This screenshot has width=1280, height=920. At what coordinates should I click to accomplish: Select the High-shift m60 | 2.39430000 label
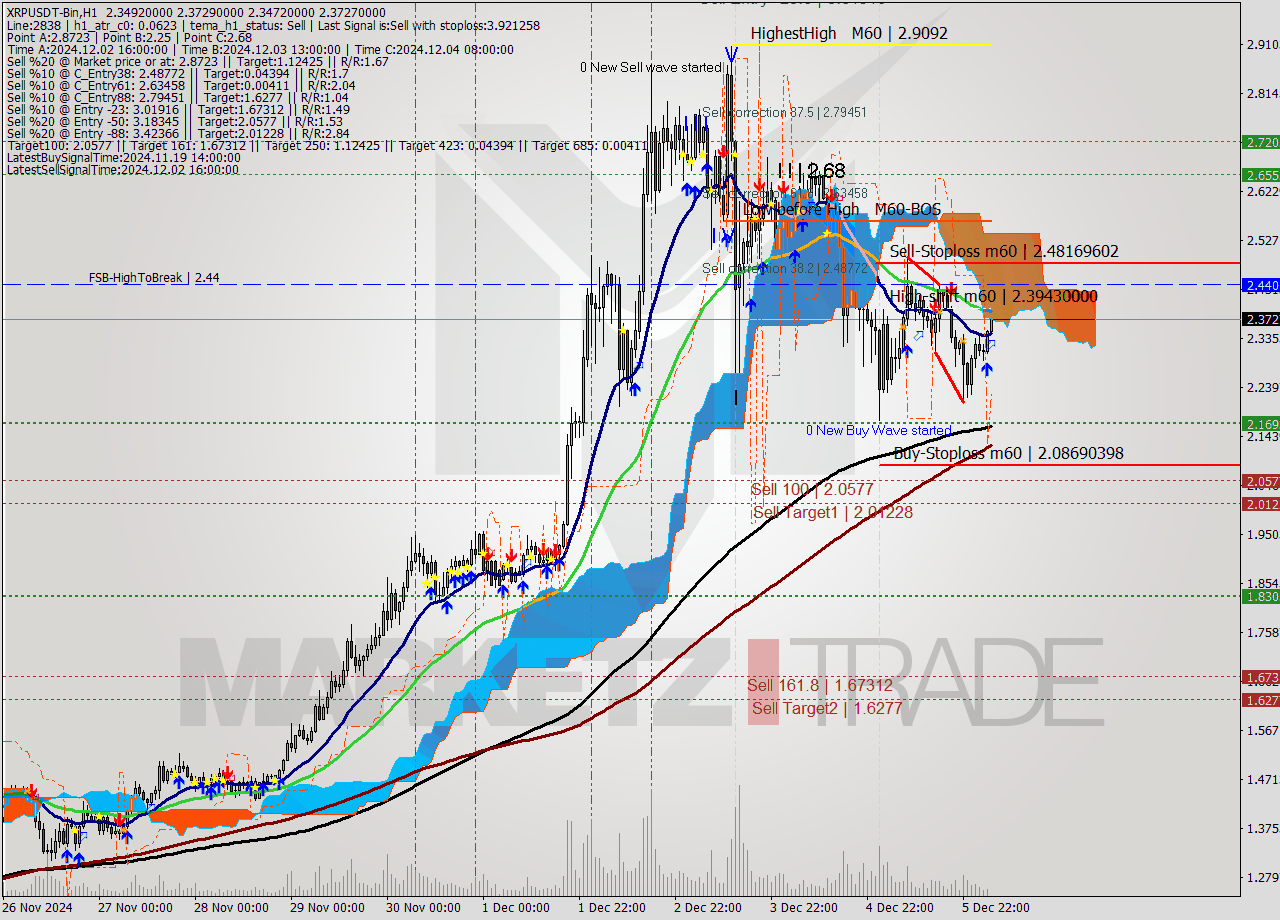993,296
